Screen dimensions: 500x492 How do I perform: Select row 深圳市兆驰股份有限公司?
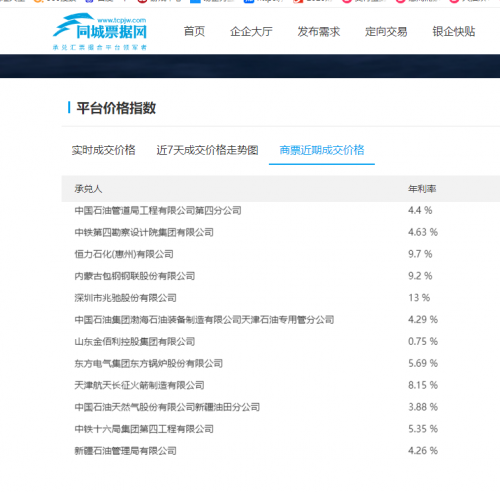pos(281,298)
